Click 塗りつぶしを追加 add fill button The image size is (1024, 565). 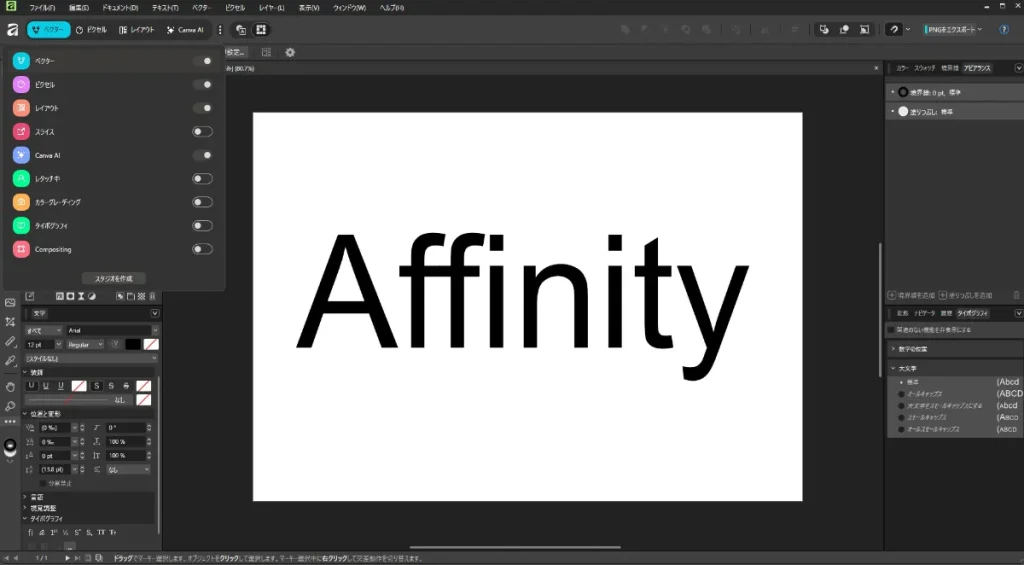pos(965,296)
